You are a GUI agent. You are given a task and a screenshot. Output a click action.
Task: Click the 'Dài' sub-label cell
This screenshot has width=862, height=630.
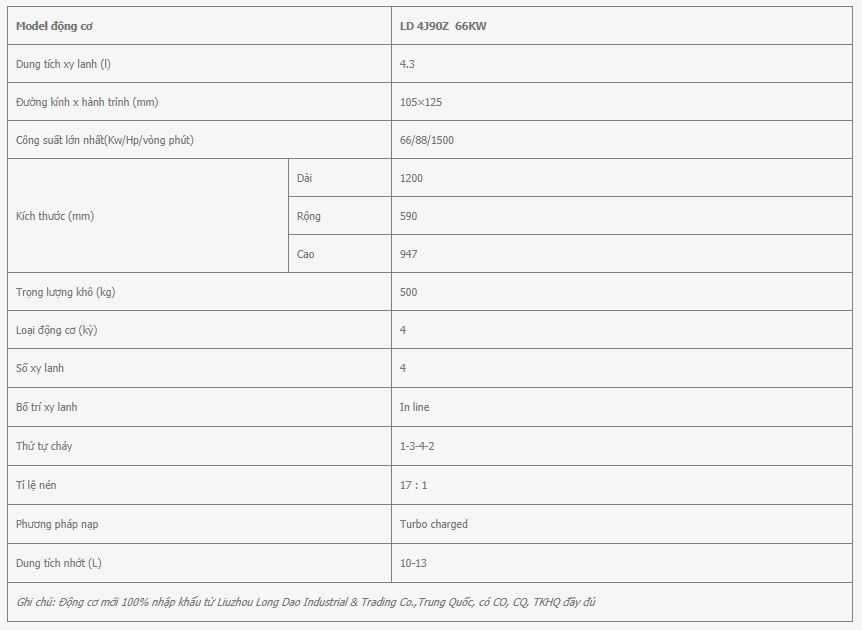340,178
